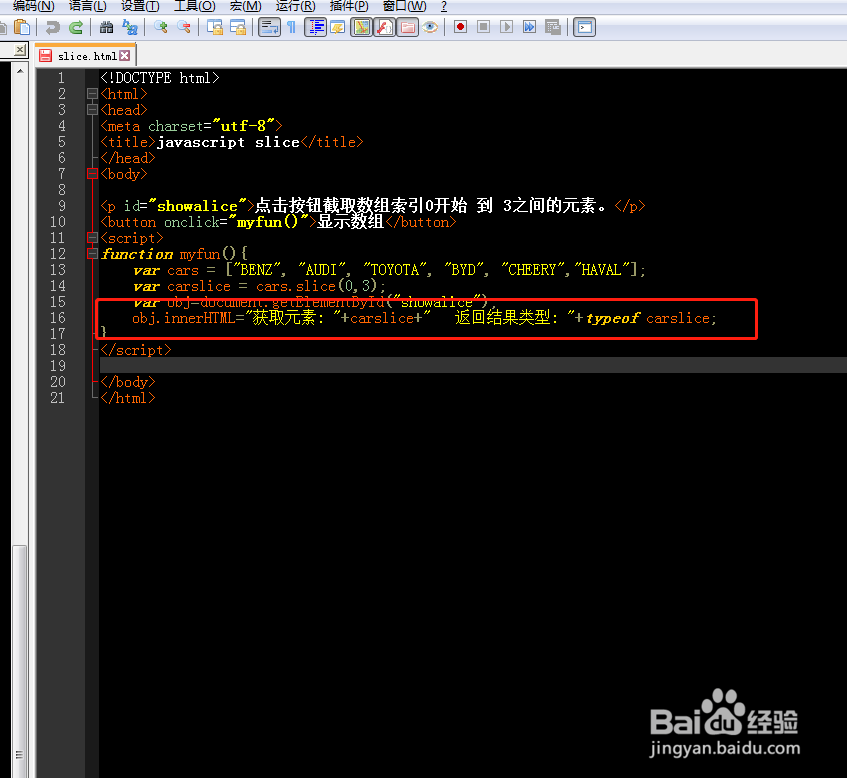Collapse the body tag fold marker
Viewport: 847px width, 778px height.
tap(92, 173)
